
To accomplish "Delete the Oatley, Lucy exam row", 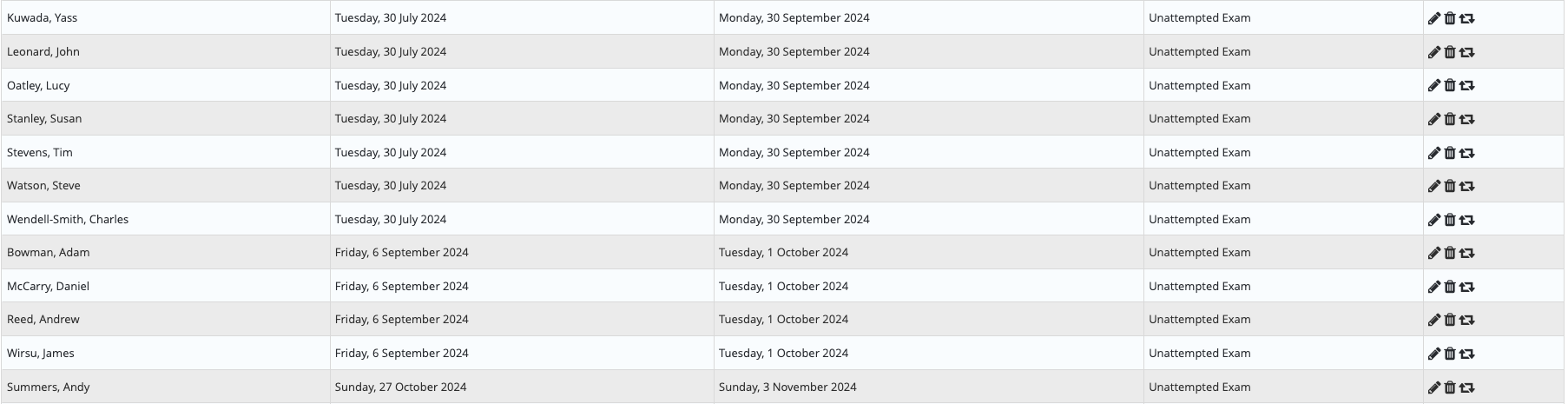I will 1450,86.
